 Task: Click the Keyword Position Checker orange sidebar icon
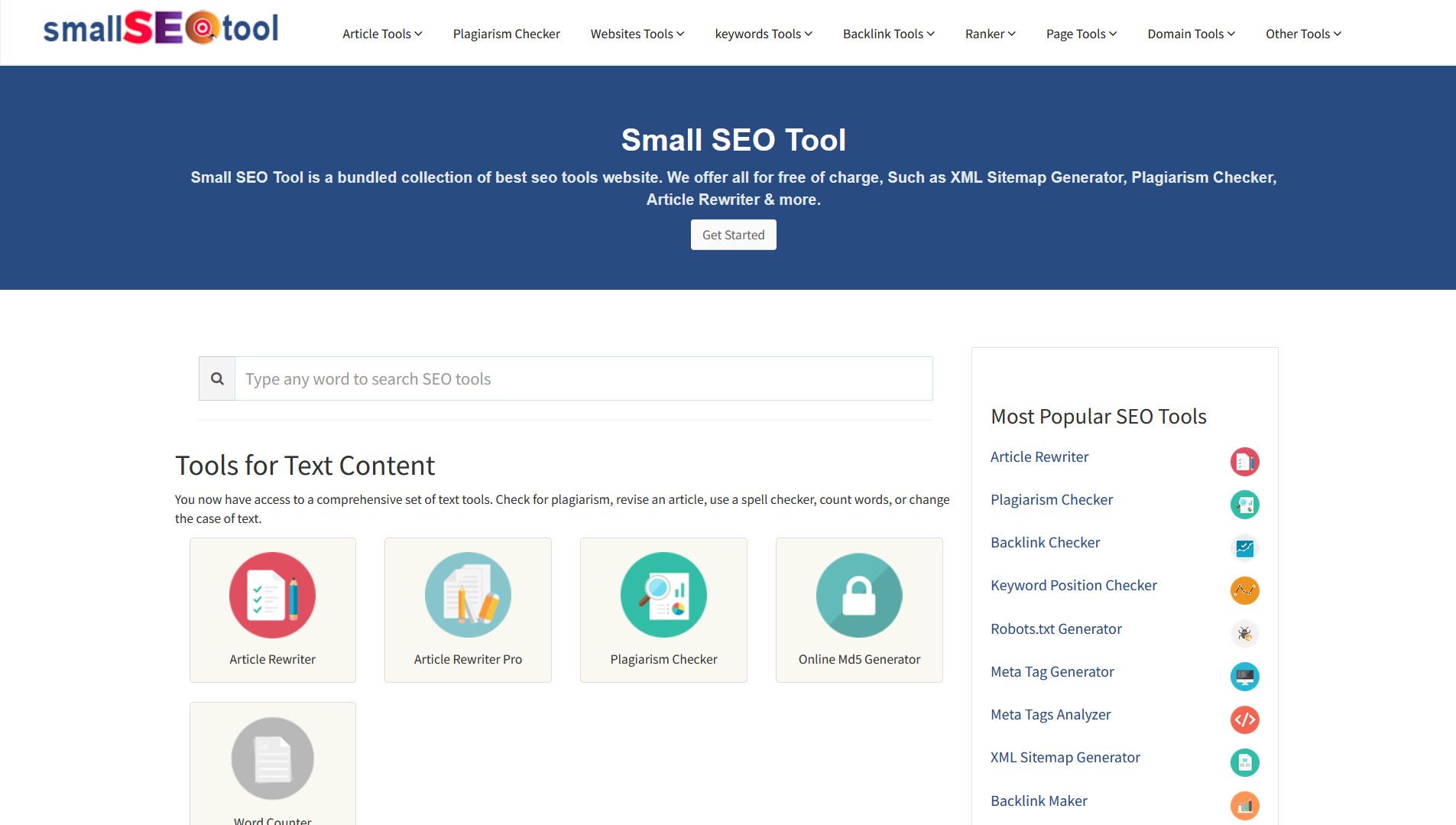click(x=1244, y=590)
